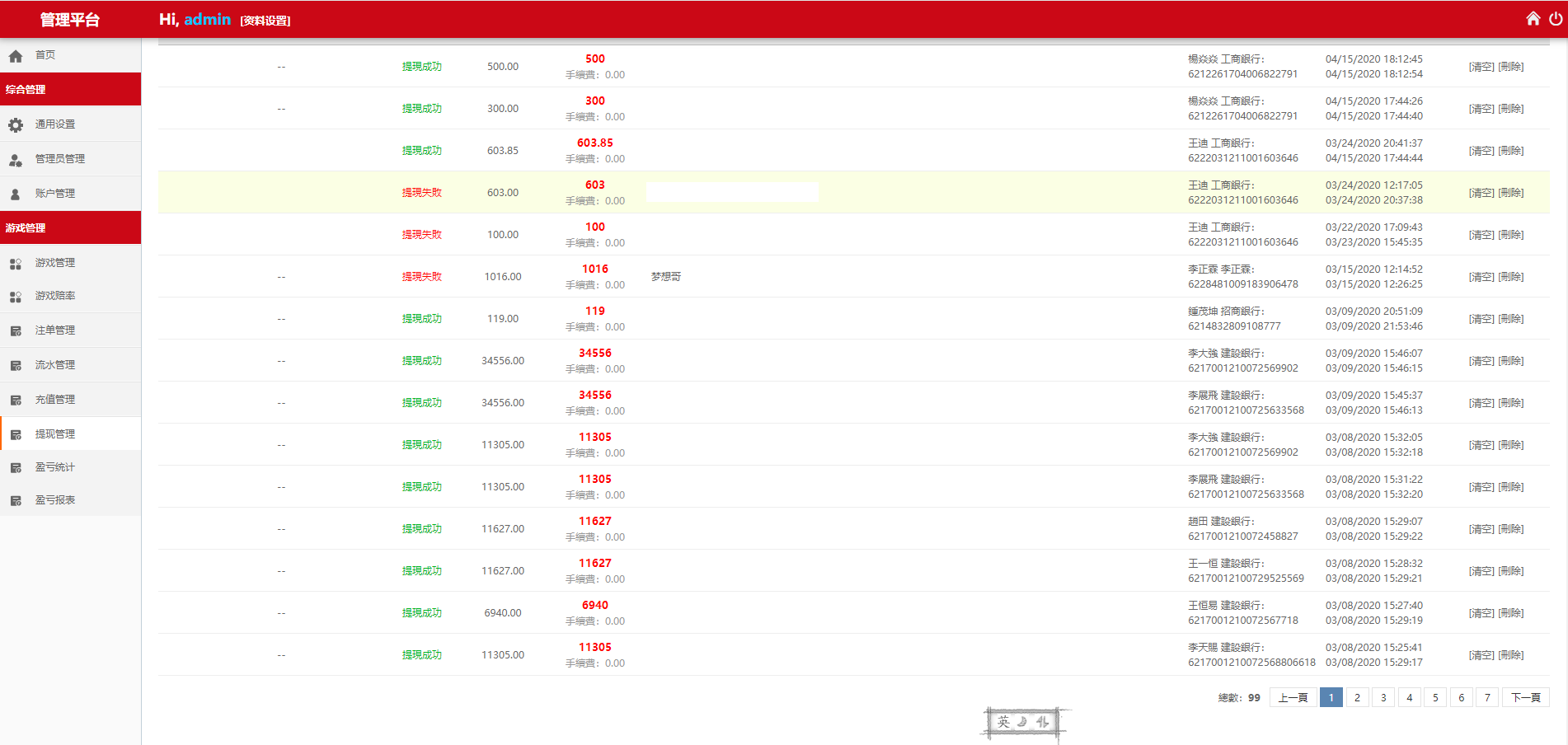Open the 资料设置 link in header
Screen dimensions: 1568x745
[265, 21]
